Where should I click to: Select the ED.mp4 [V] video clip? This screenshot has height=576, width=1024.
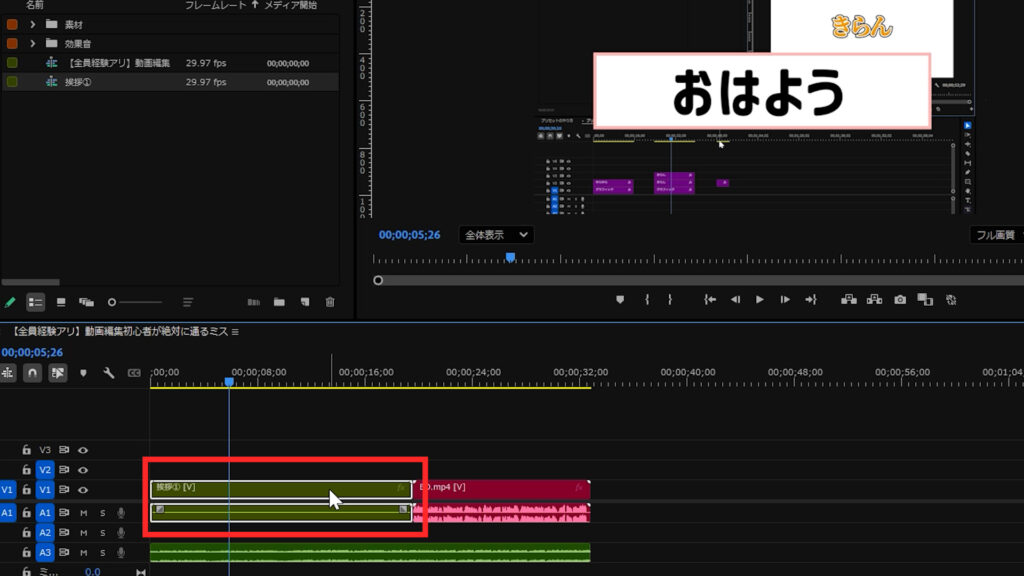(x=502, y=489)
